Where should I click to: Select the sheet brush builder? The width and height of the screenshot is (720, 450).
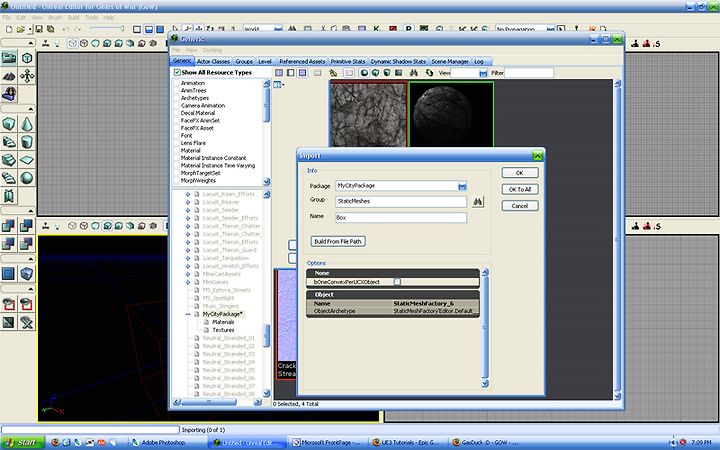pos(27,160)
